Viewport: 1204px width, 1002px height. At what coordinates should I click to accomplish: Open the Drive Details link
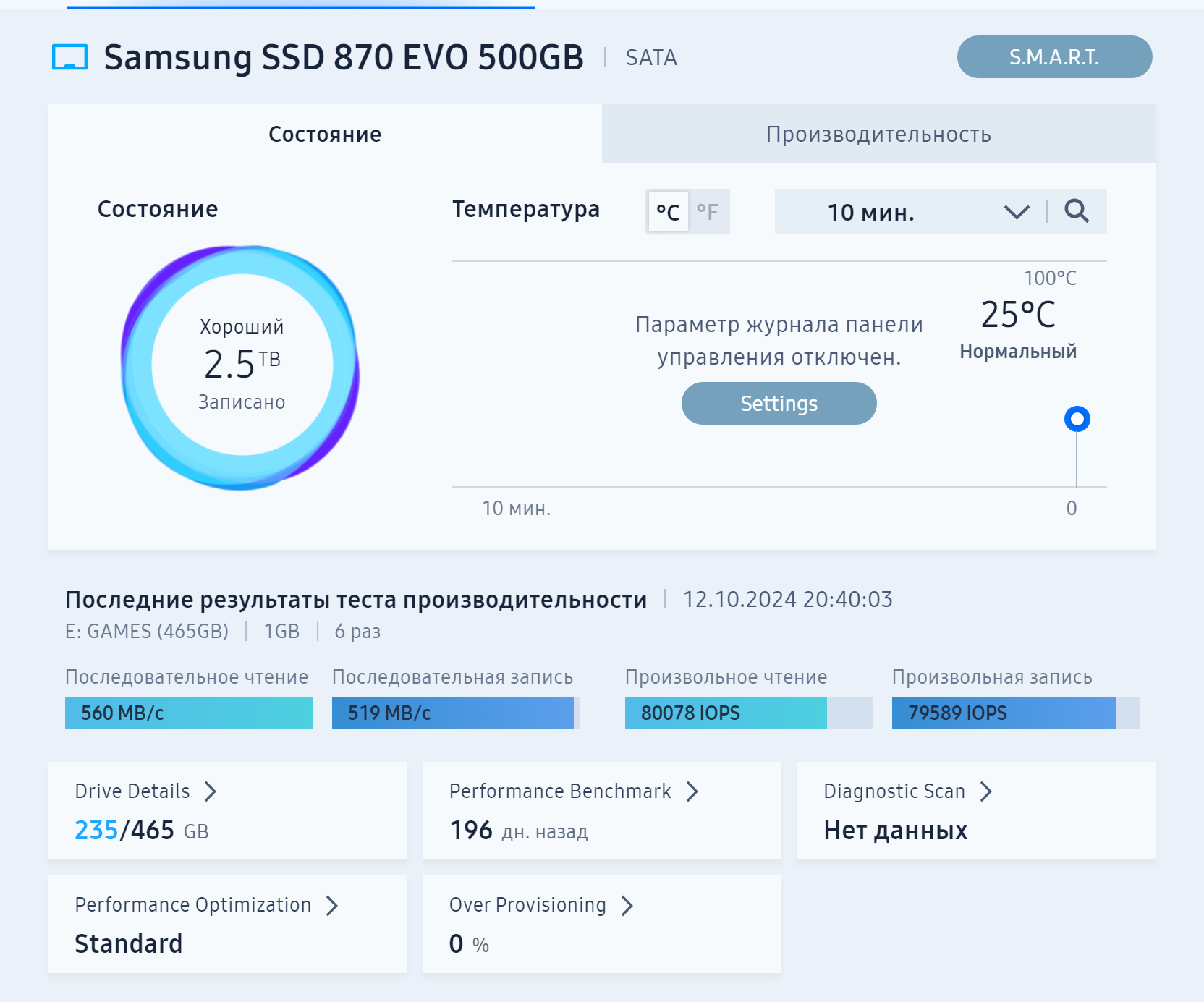click(x=132, y=791)
